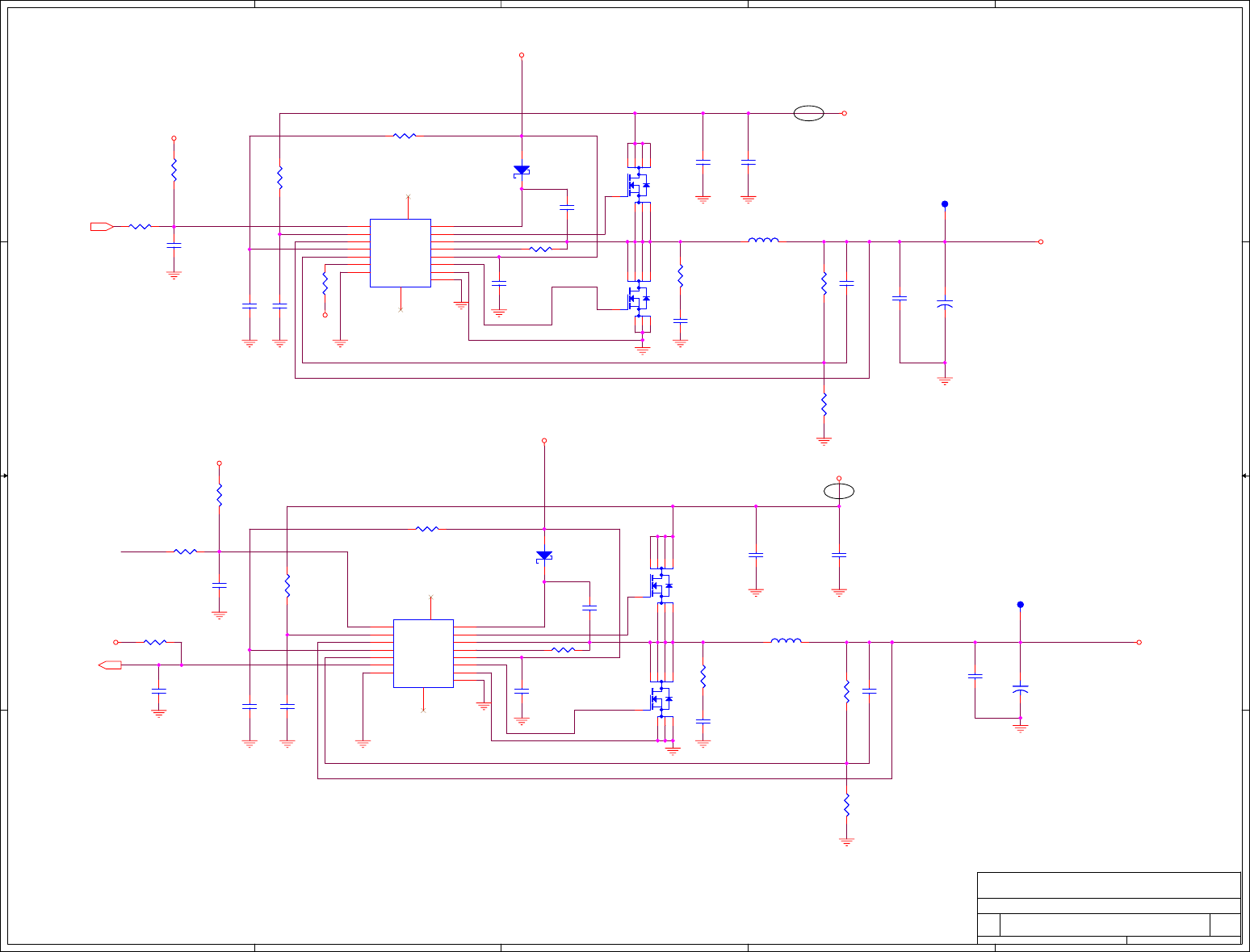
Task: Select the bottom feedback resistor in lower circuit
Action: coord(846,804)
